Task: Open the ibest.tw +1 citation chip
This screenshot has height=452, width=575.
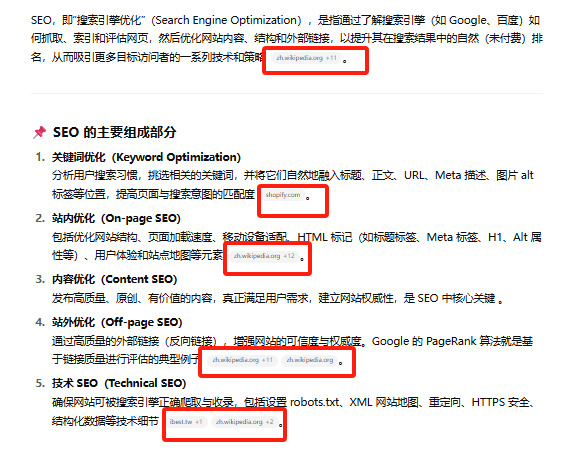Action: pos(186,422)
